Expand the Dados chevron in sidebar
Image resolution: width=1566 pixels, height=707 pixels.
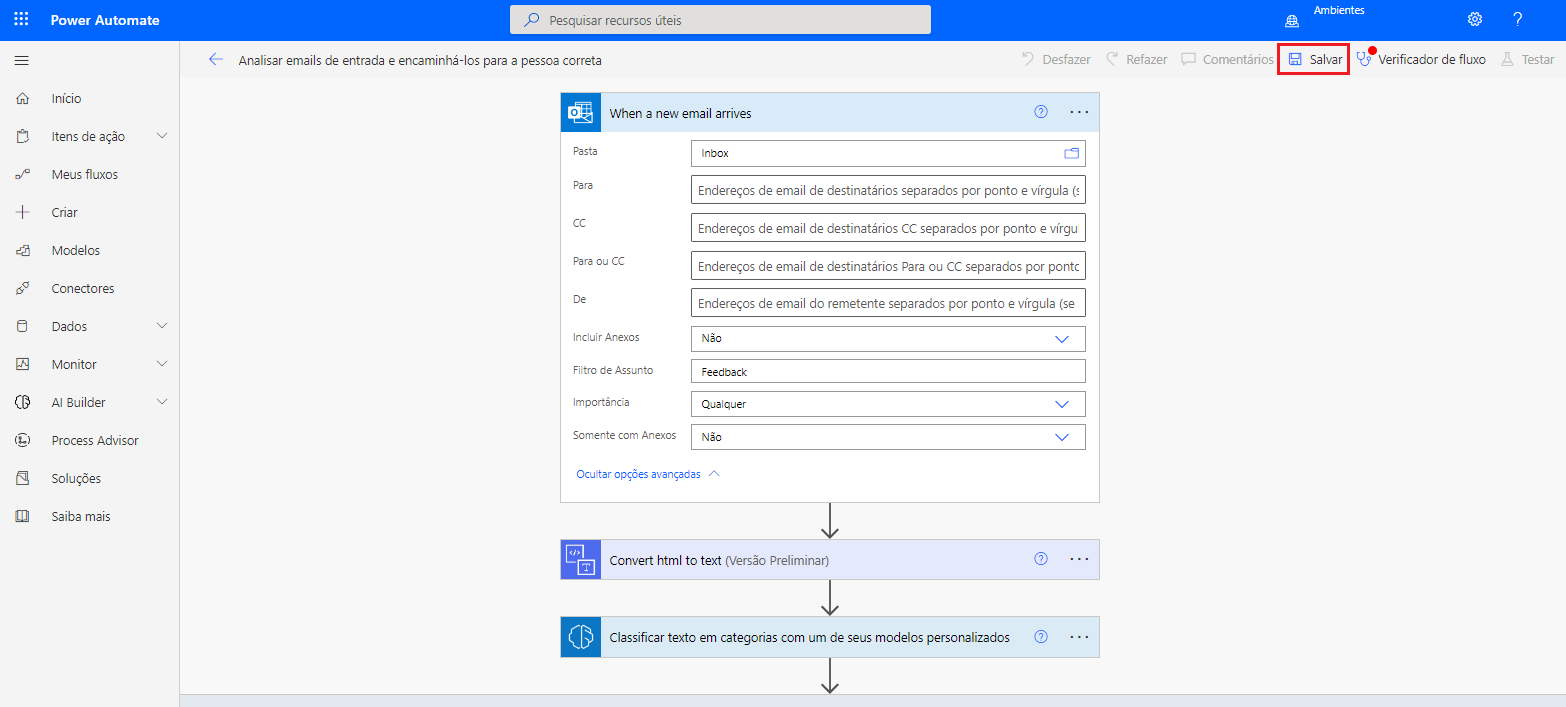(162, 326)
